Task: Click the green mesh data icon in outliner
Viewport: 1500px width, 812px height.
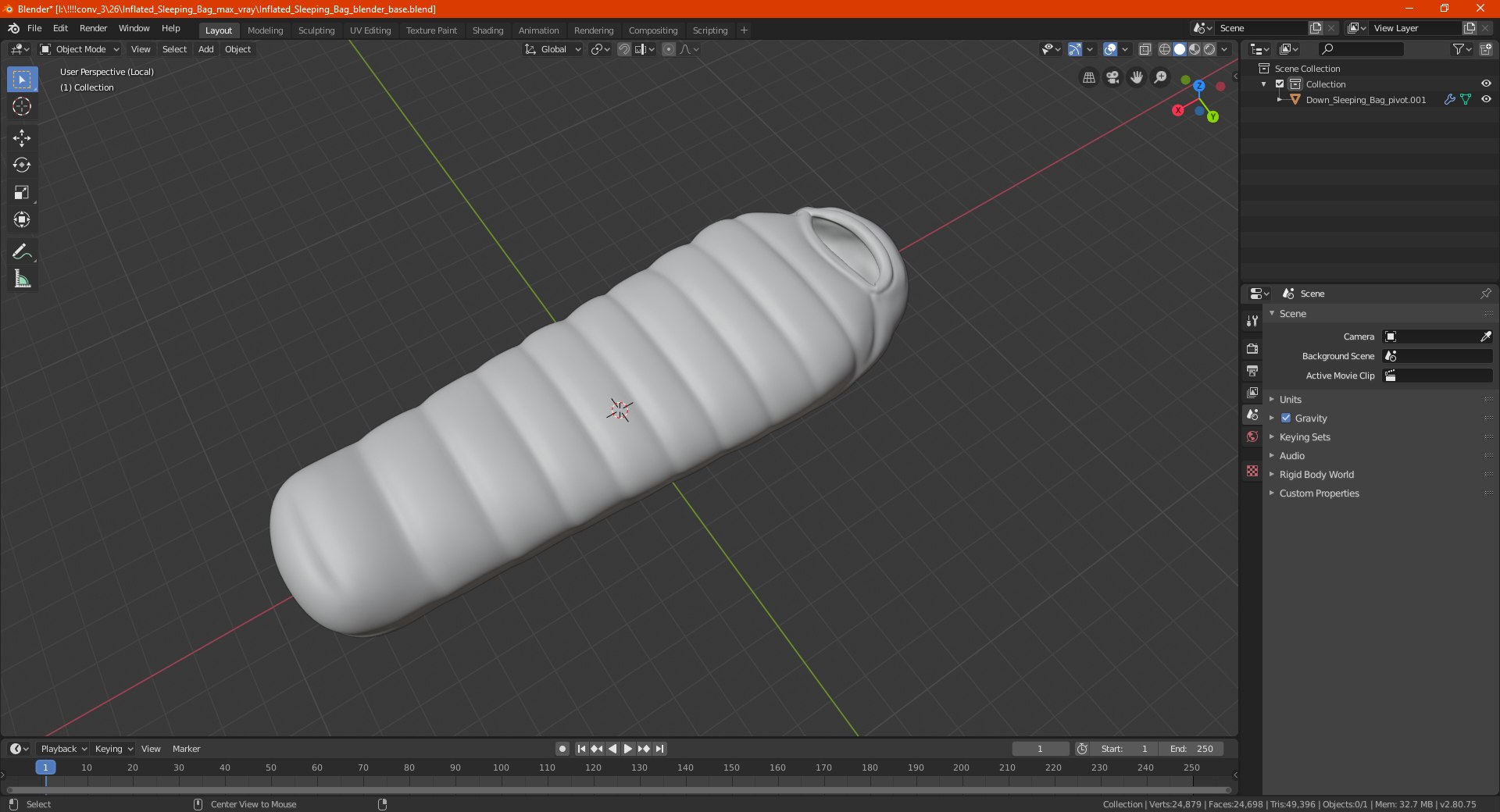Action: [1466, 100]
